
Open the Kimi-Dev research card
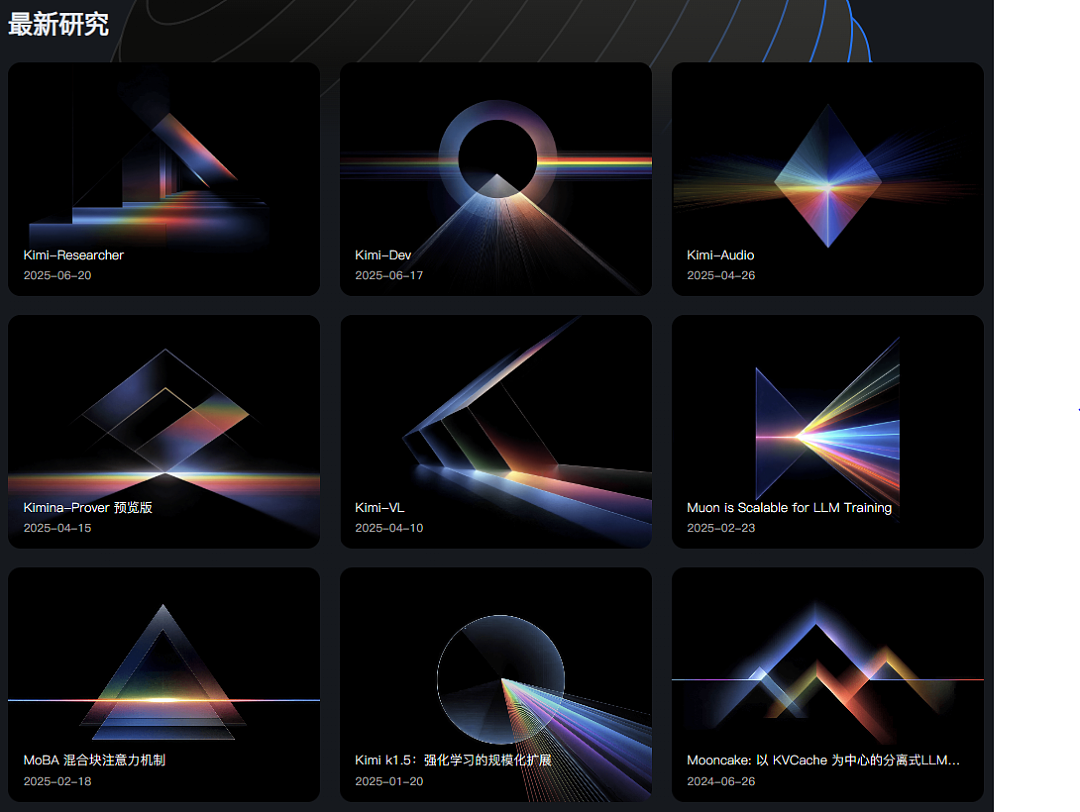coord(496,179)
